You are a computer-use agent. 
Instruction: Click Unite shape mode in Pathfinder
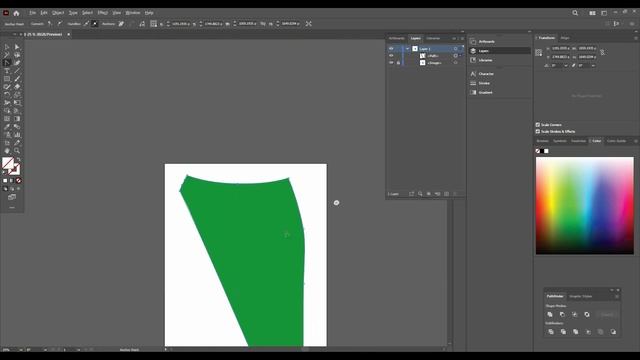pos(550,315)
